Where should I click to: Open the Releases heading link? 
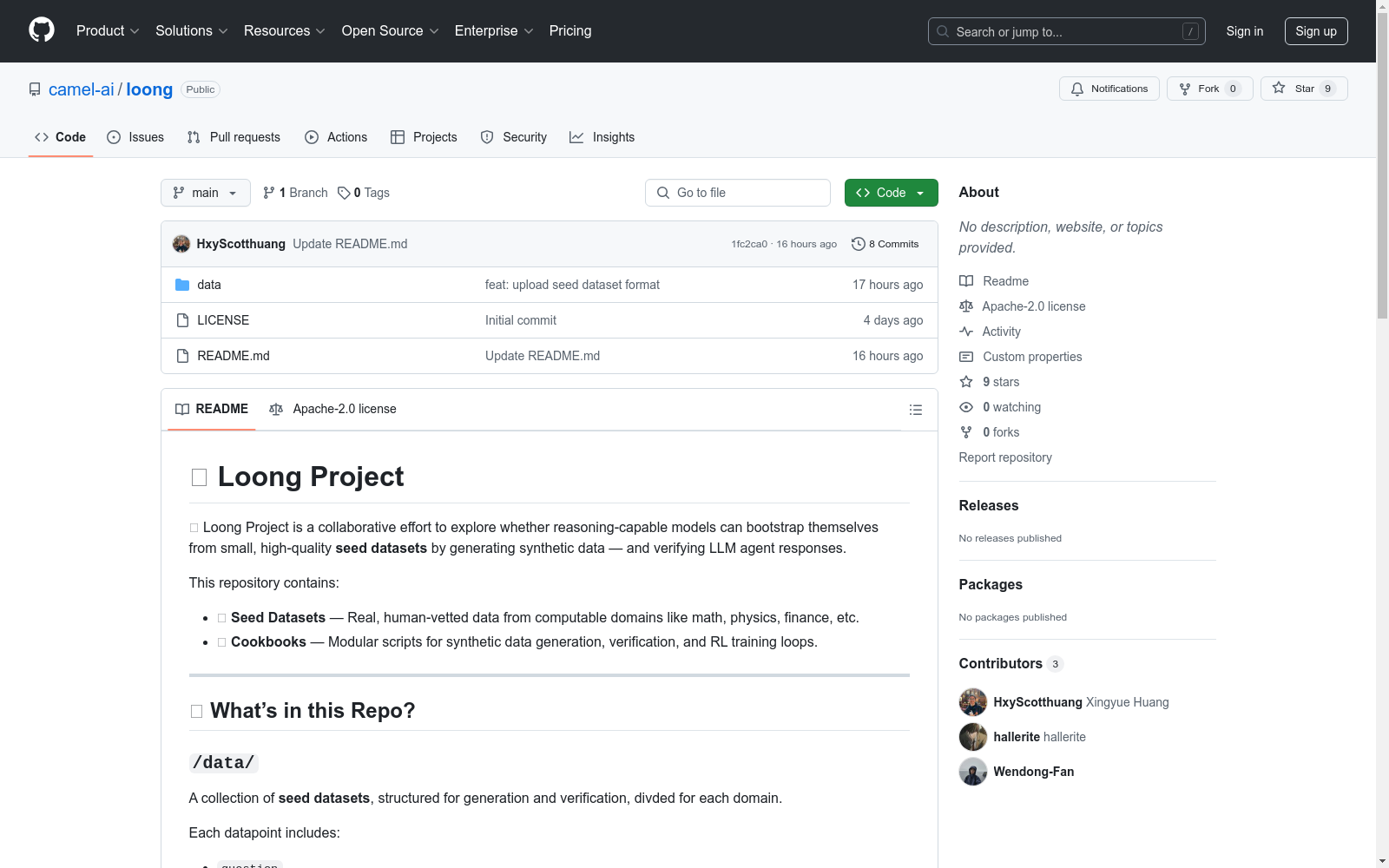[x=989, y=505]
